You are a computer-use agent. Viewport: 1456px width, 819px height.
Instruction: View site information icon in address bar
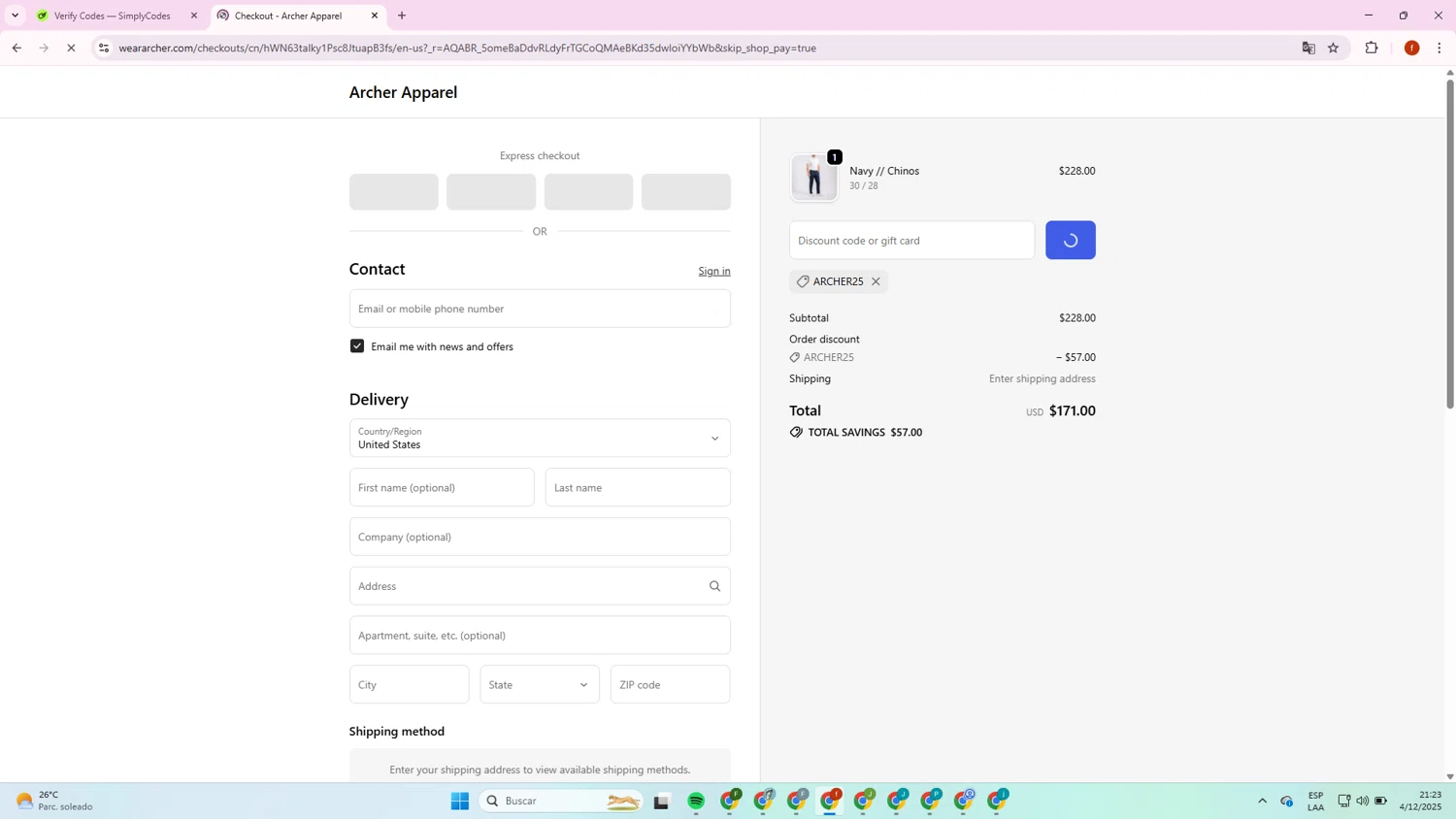pos(104,48)
